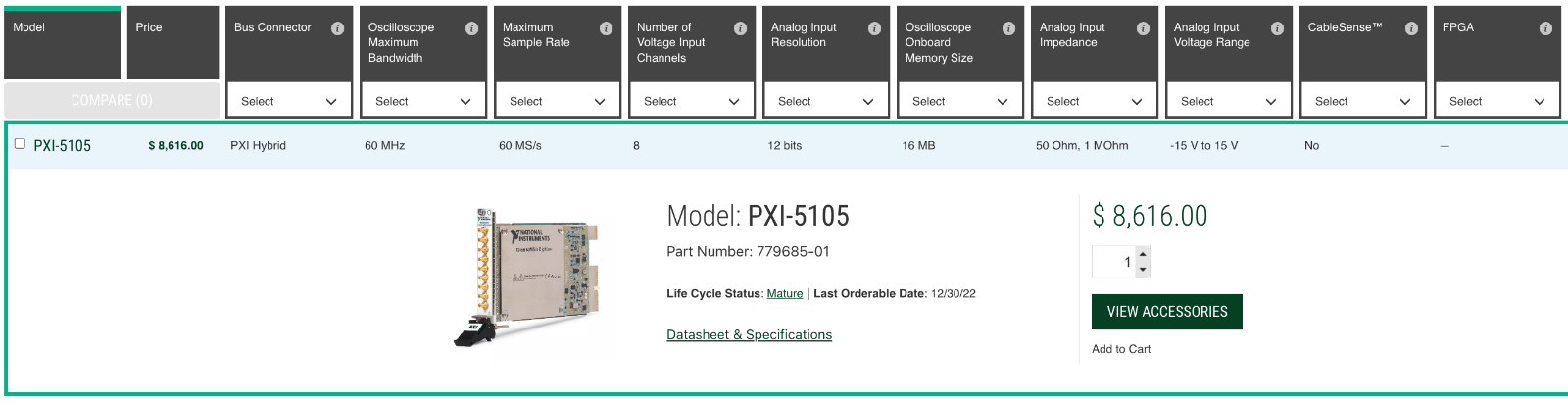Click the 60 MS/s sample rate cell
The height and width of the screenshot is (404, 1568).
point(519,145)
